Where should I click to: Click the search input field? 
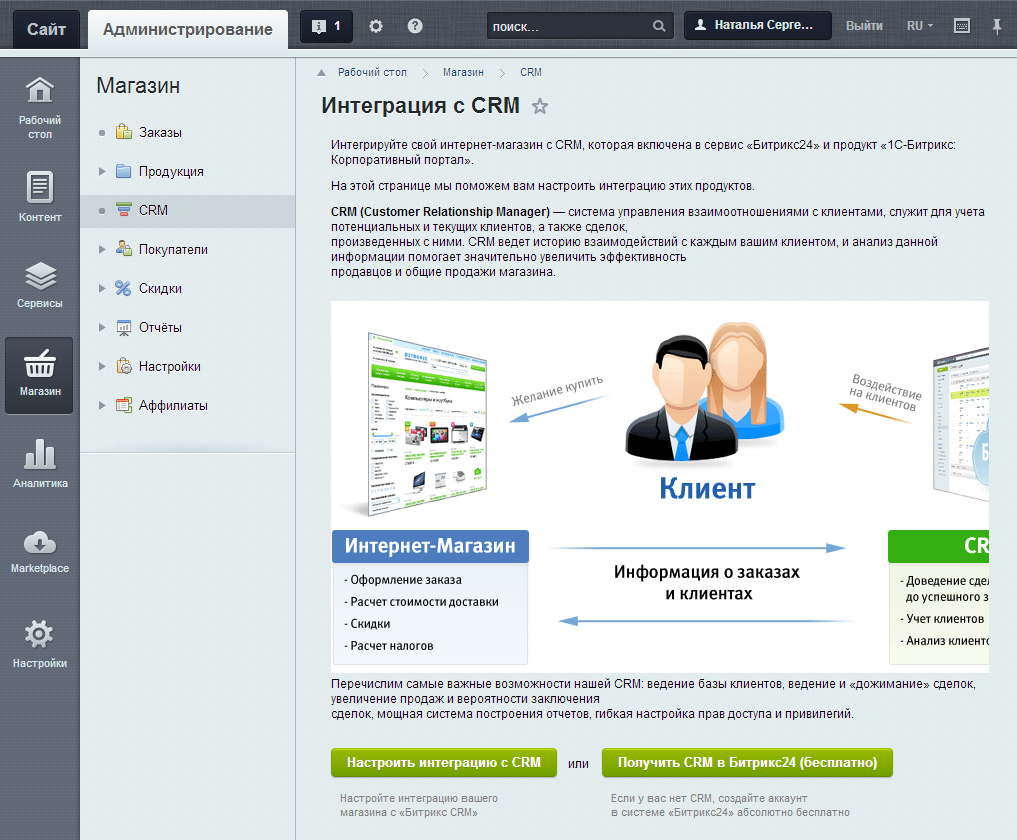point(568,26)
